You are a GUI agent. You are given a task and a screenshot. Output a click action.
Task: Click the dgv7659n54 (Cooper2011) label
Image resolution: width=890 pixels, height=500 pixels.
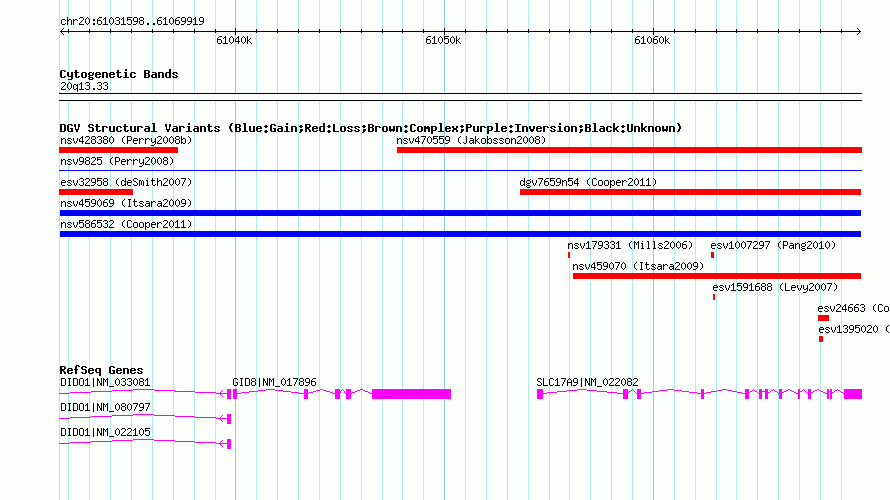pos(588,182)
